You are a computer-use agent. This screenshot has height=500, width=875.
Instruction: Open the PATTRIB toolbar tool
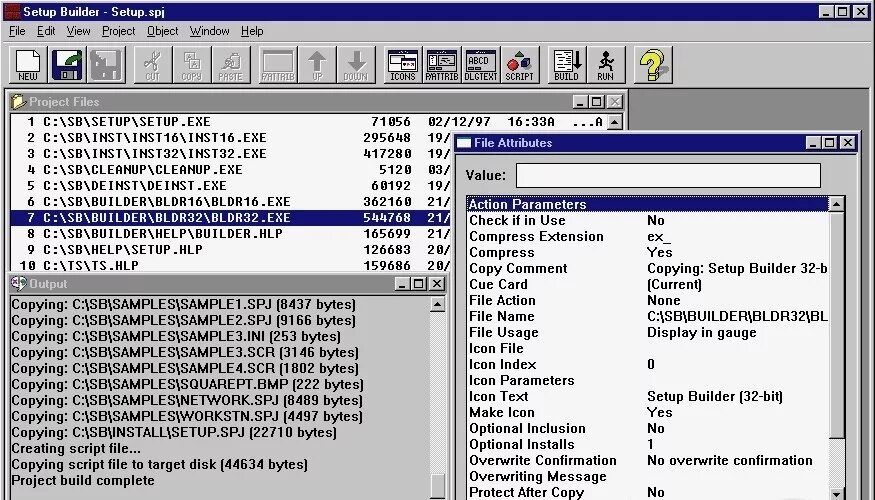(442, 65)
